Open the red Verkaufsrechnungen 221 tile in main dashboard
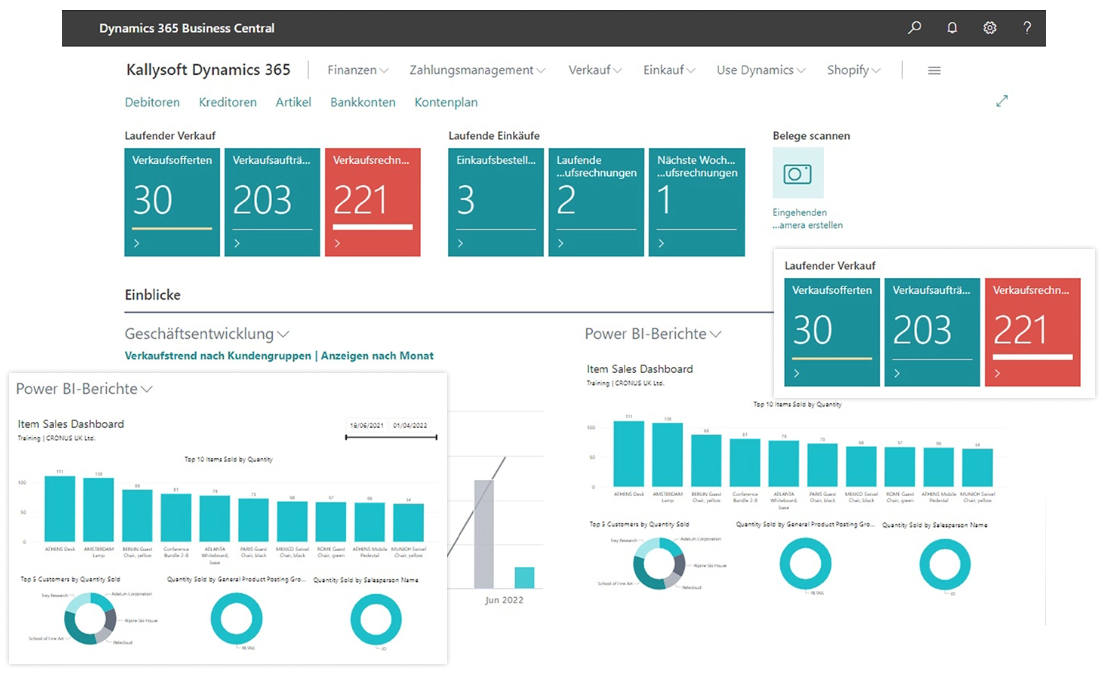Image resolution: width=1110 pixels, height=680 pixels. coord(372,202)
